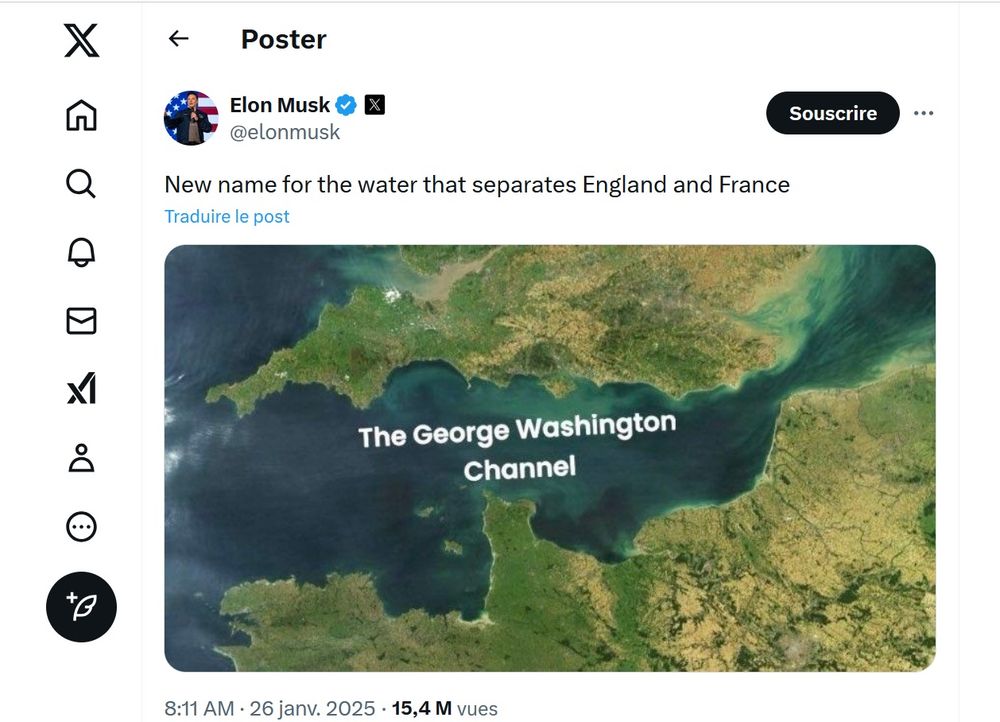Open the Grok panel
The height and width of the screenshot is (722, 1000).
point(80,390)
